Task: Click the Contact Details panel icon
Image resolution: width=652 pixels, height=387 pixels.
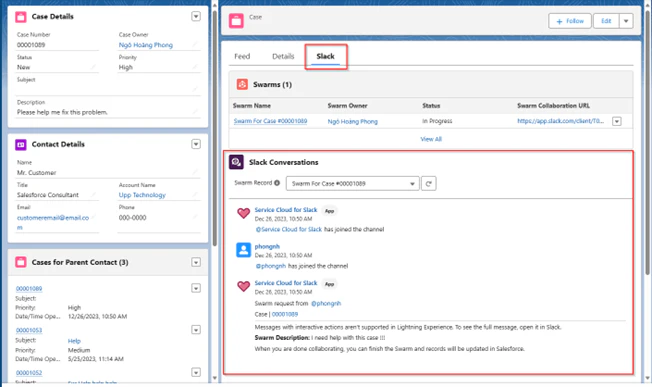Action: (21, 144)
